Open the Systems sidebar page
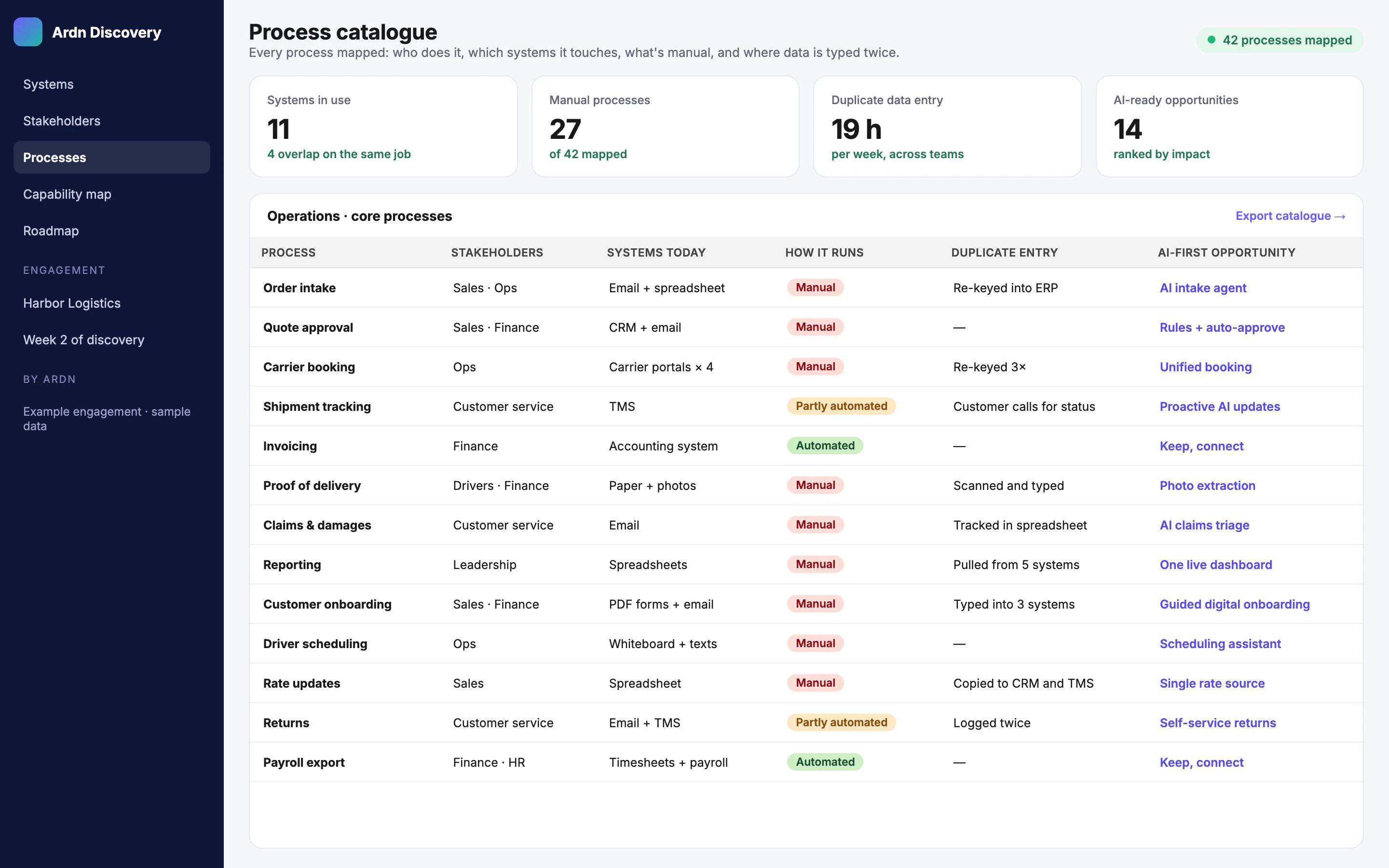The image size is (1389, 868). point(112,84)
